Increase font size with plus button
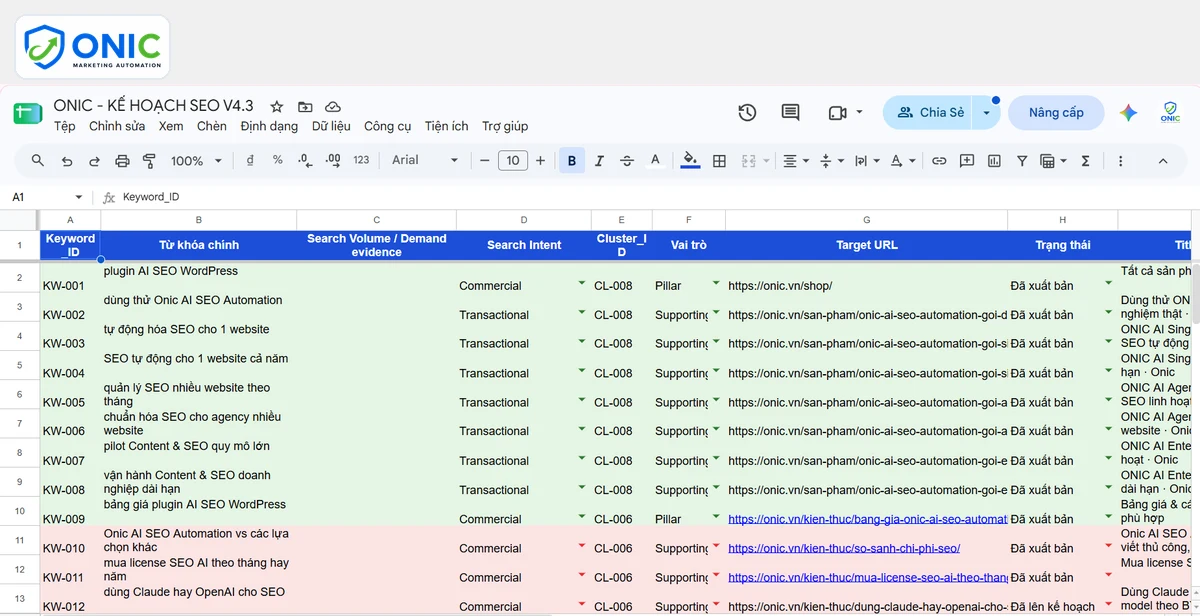The height and width of the screenshot is (616, 1200). [x=541, y=160]
